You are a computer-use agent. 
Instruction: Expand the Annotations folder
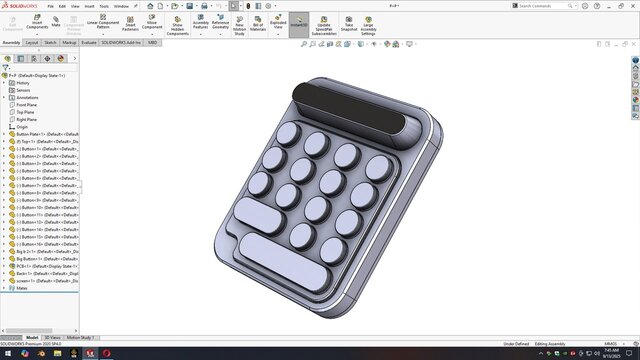click(x=4, y=98)
